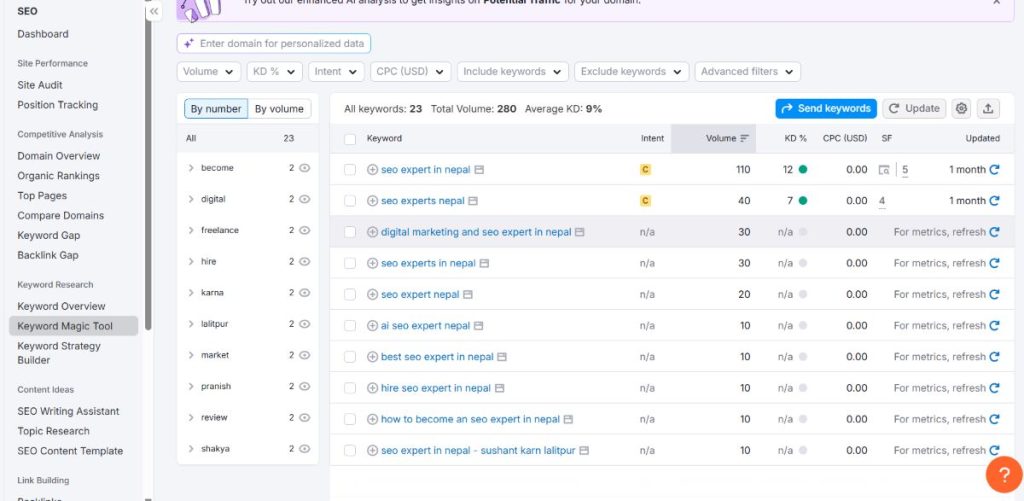Check digital marketing and seo expert row checkbox

point(350,232)
